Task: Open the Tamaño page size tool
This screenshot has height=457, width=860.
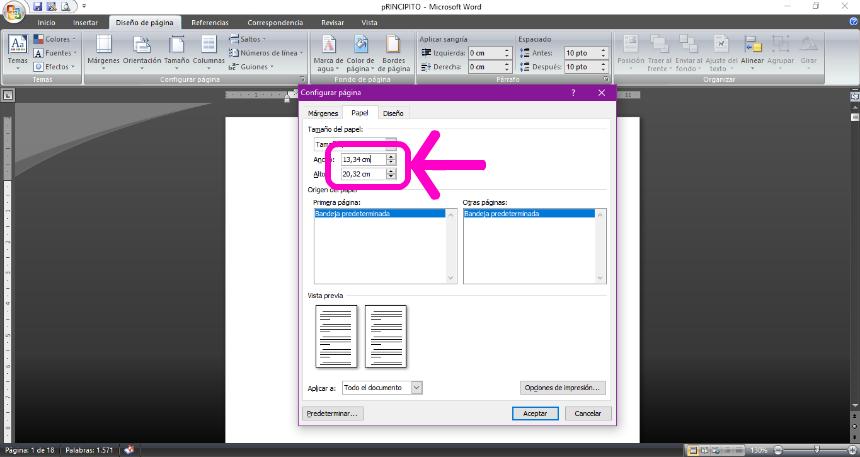Action: pos(177,48)
